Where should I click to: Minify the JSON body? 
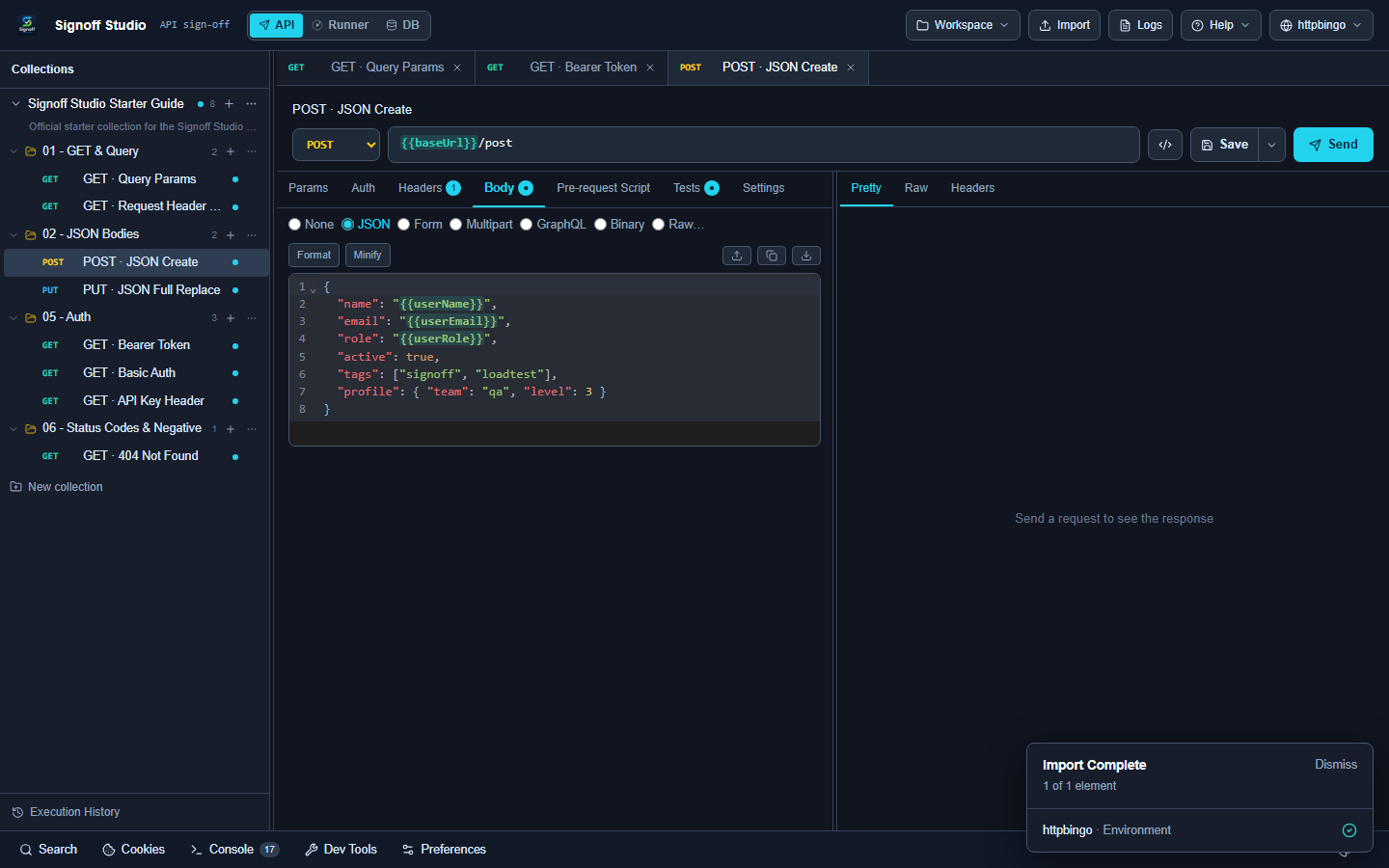coord(368,256)
